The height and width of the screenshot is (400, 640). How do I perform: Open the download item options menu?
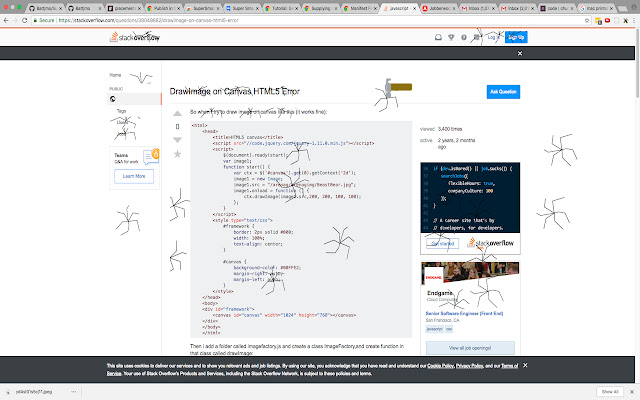pyautogui.click(x=73, y=391)
